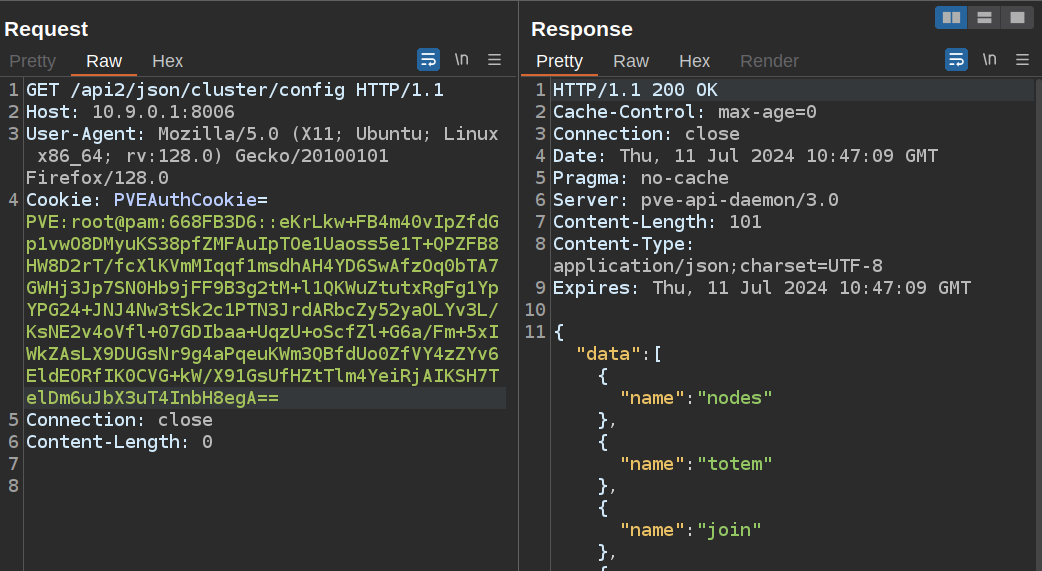Image resolution: width=1042 pixels, height=571 pixels.
Task: Switch Response view to Raw tab
Action: pyautogui.click(x=631, y=61)
